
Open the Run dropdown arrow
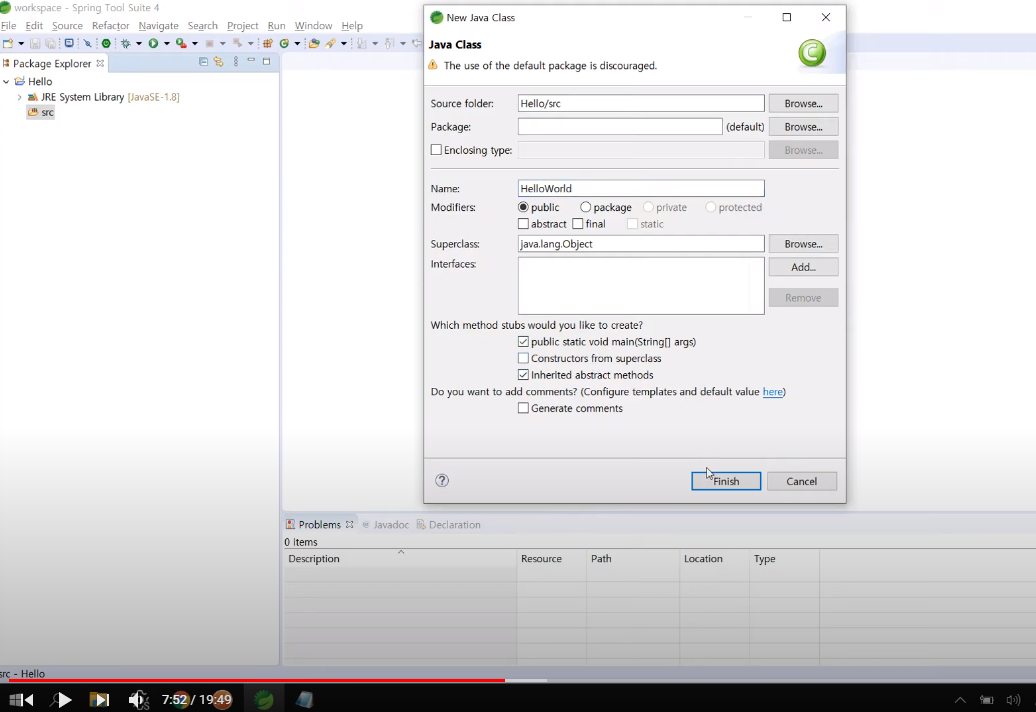166,44
